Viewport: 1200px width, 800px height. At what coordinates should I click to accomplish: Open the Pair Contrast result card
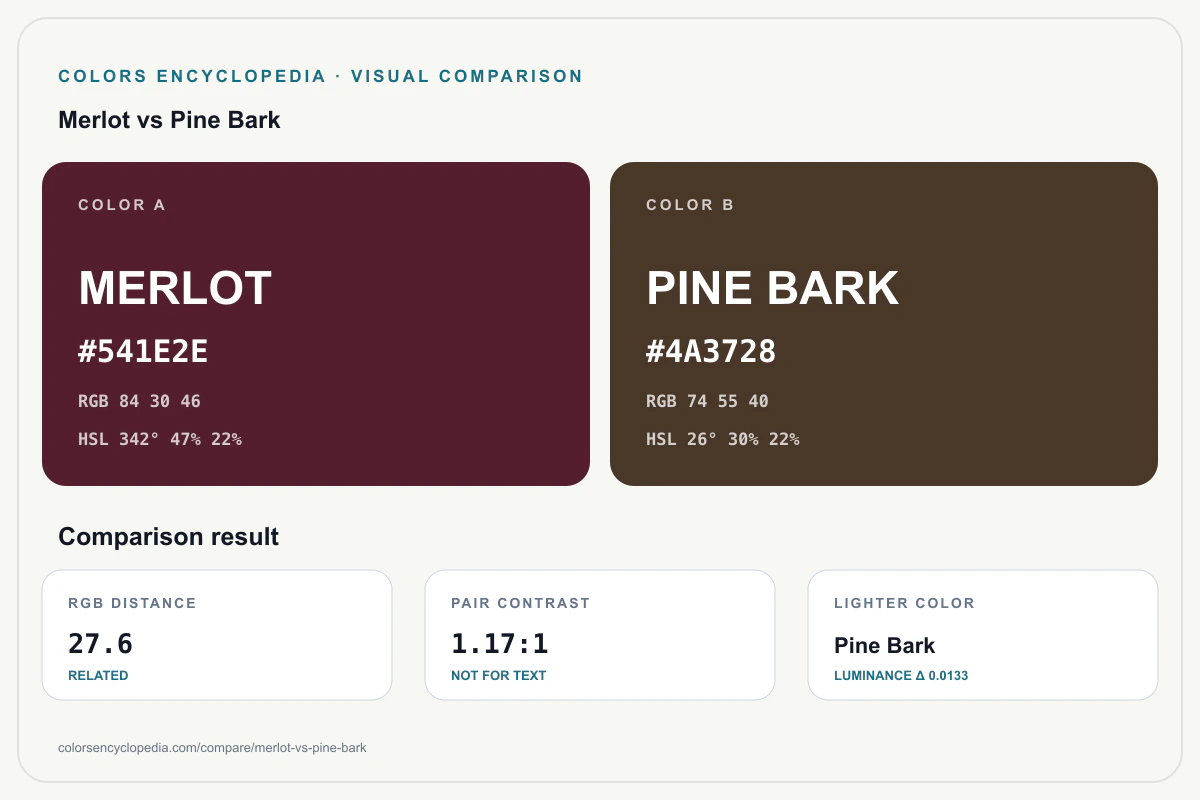tap(600, 635)
